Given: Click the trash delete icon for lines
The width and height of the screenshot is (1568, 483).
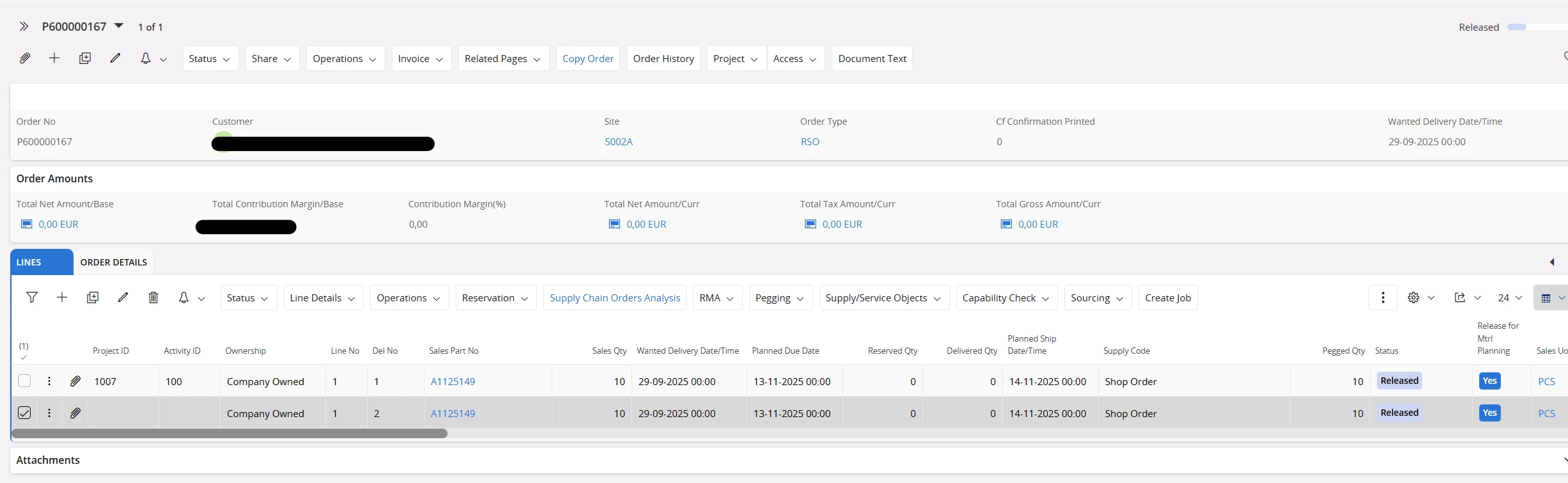Looking at the screenshot, I should pyautogui.click(x=153, y=297).
